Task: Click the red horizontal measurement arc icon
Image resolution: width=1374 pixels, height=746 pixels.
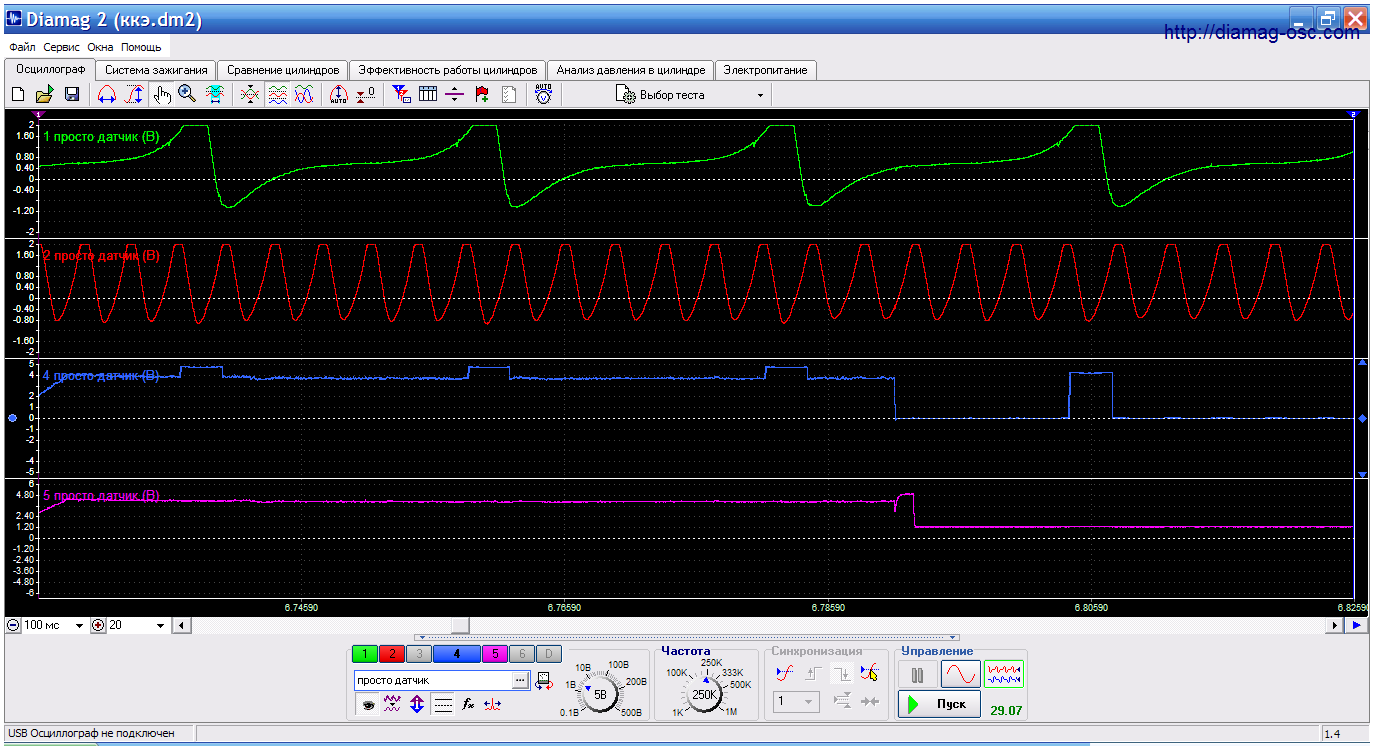Action: pos(106,95)
